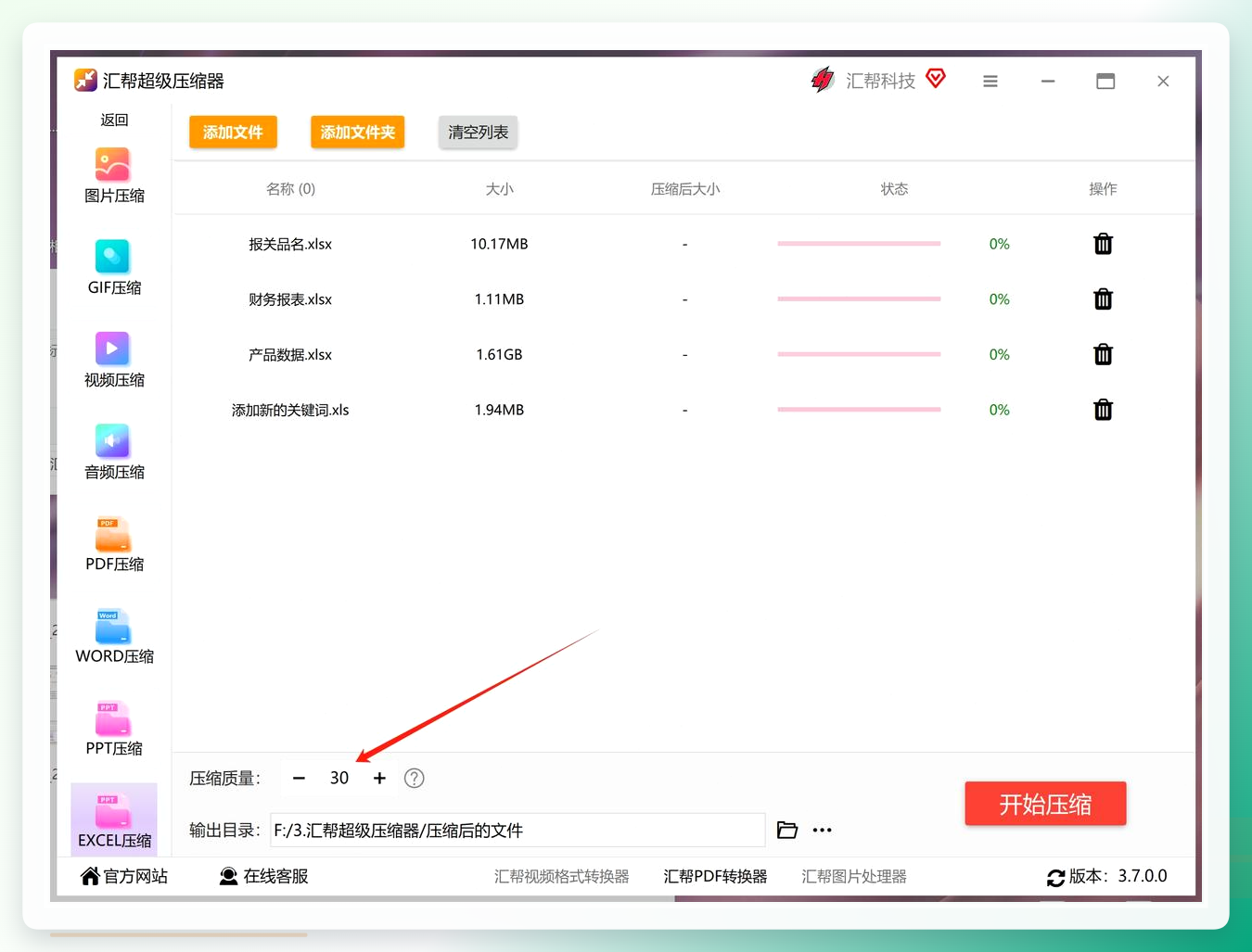
Task: Click size value 1.94MB
Action: [499, 410]
